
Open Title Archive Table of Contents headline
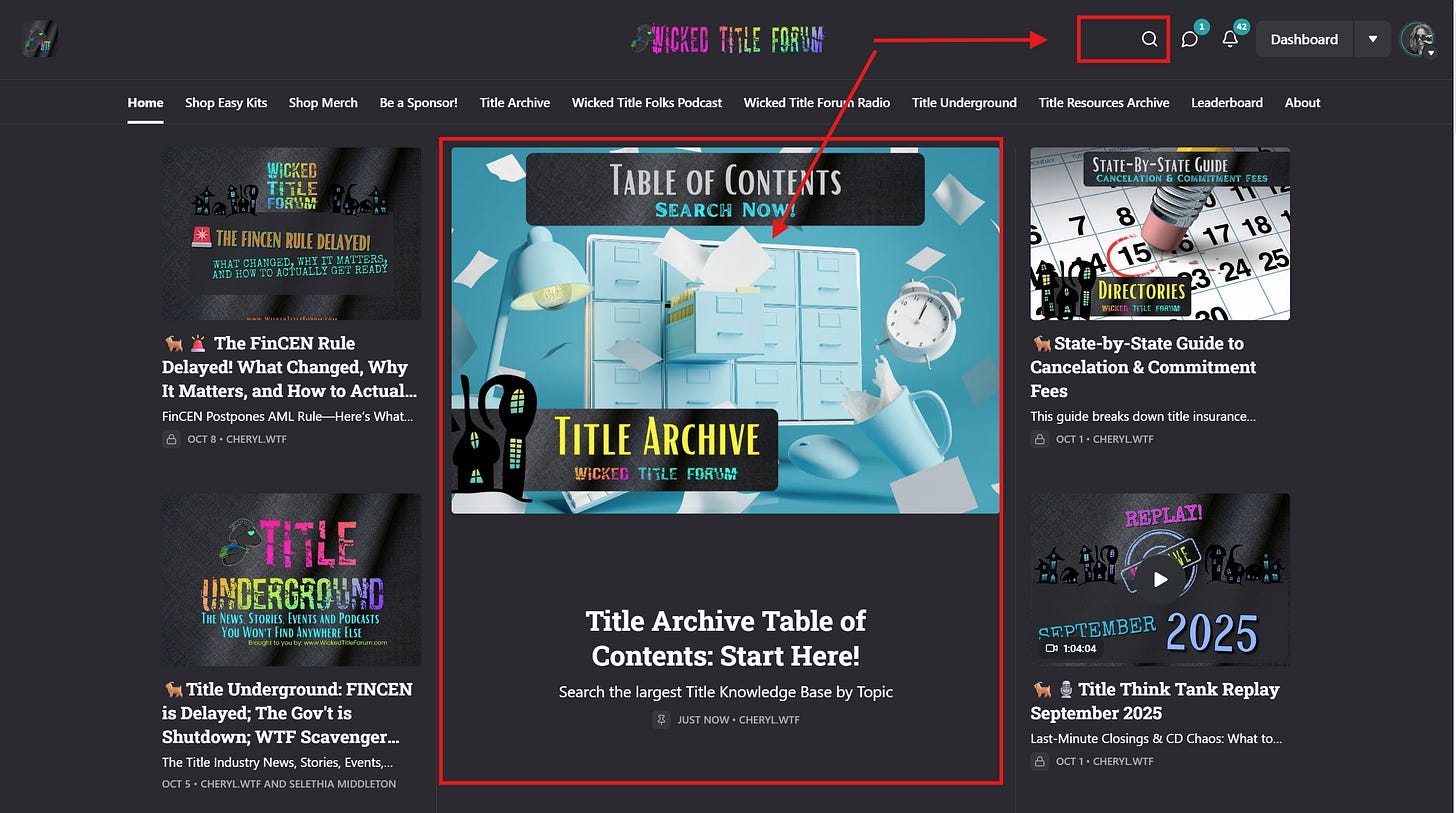point(726,638)
